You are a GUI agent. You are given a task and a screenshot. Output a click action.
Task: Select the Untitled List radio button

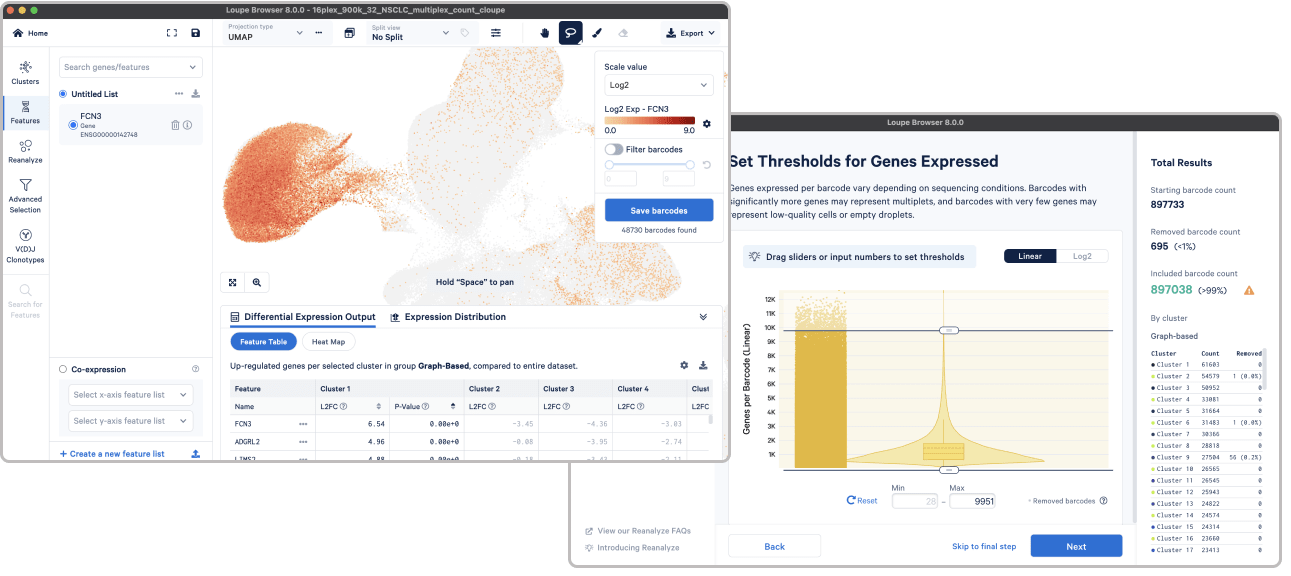pyautogui.click(x=64, y=94)
